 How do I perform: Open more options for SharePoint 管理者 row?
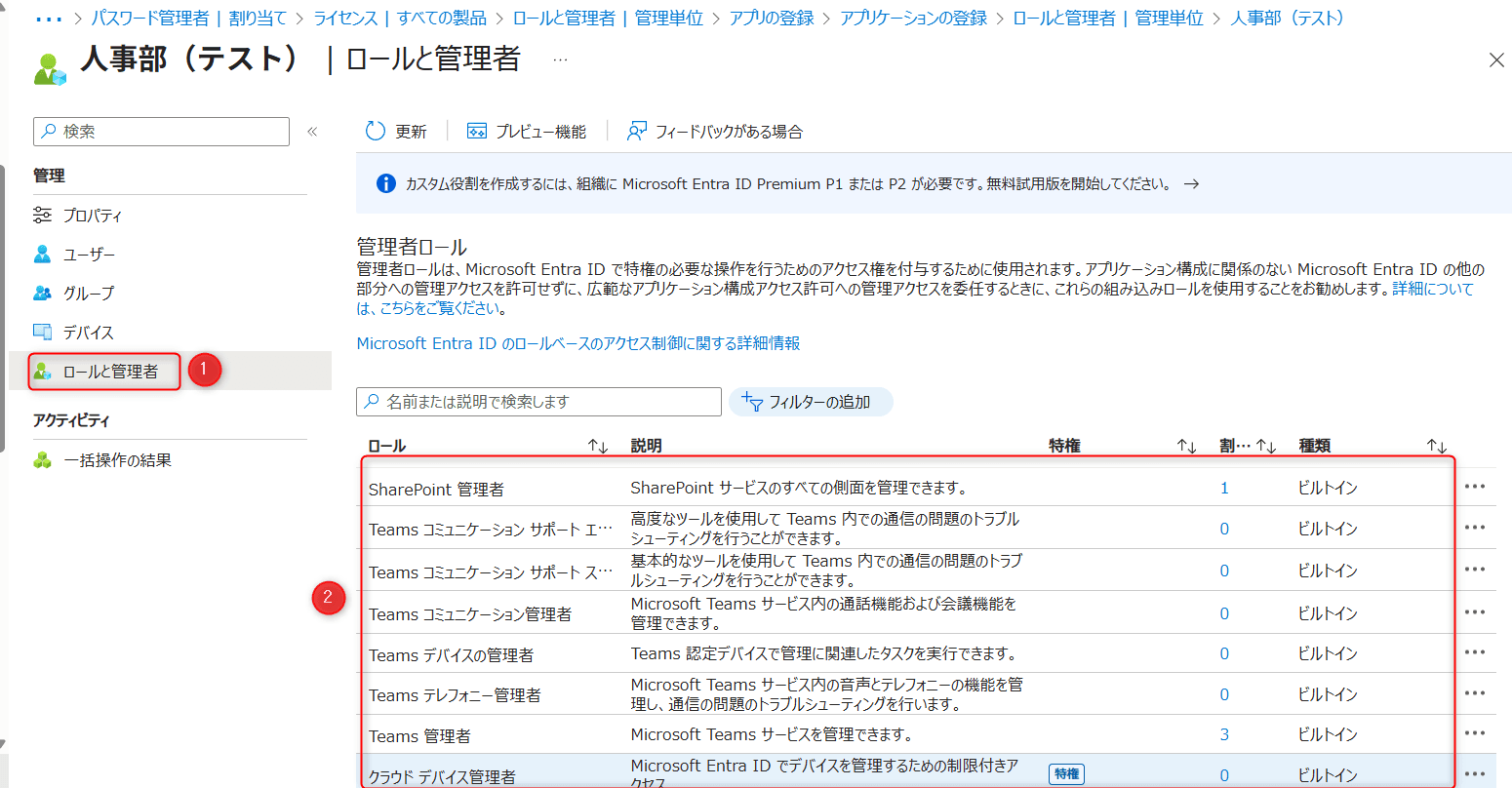[x=1475, y=487]
